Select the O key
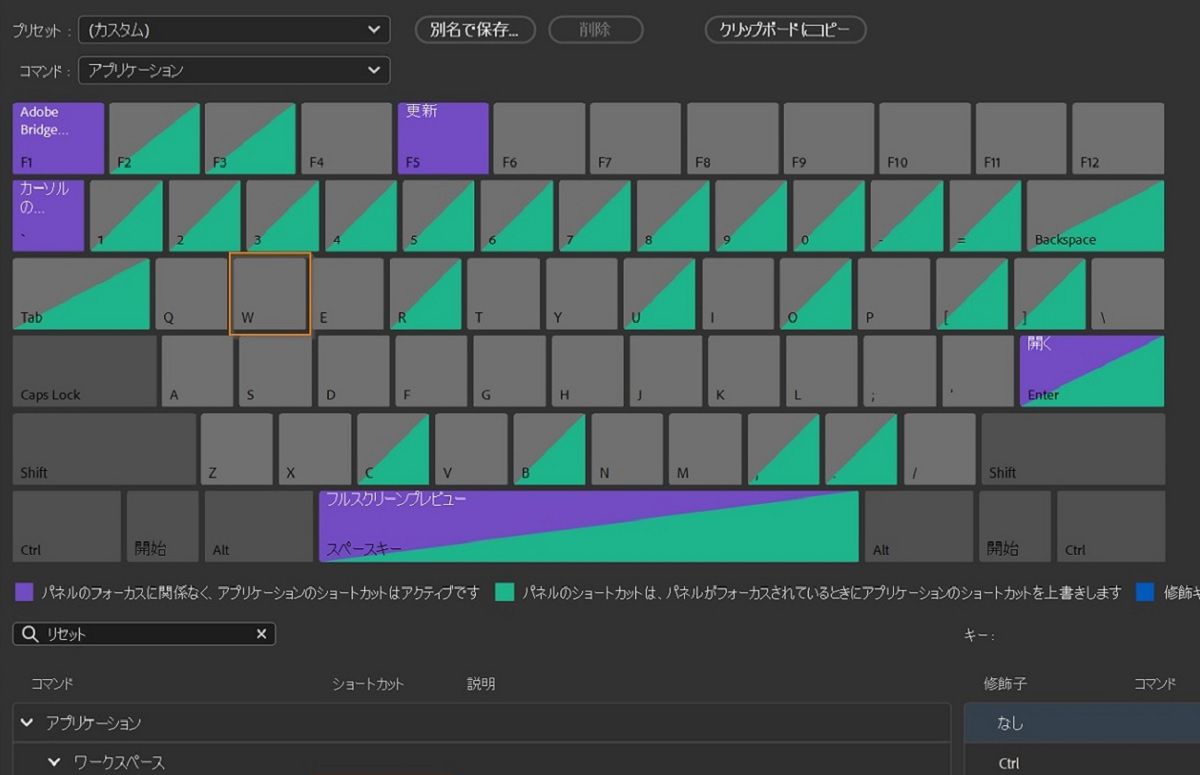Viewport: 1200px width, 775px height. tap(816, 293)
